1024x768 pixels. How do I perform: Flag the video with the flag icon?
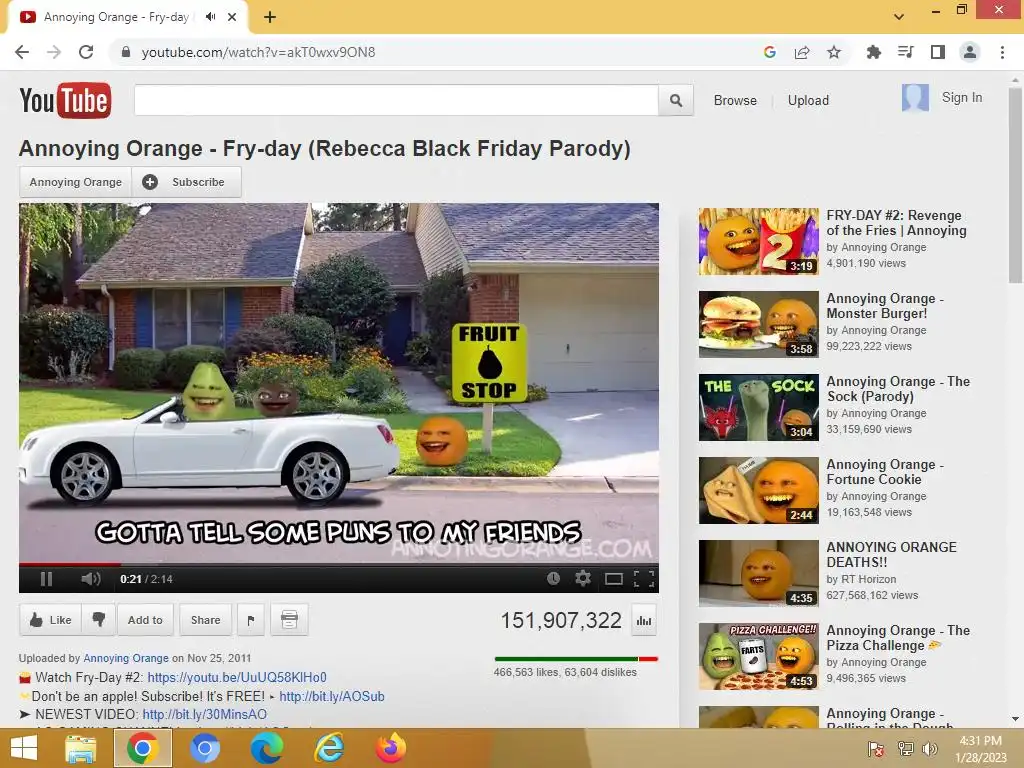point(251,620)
